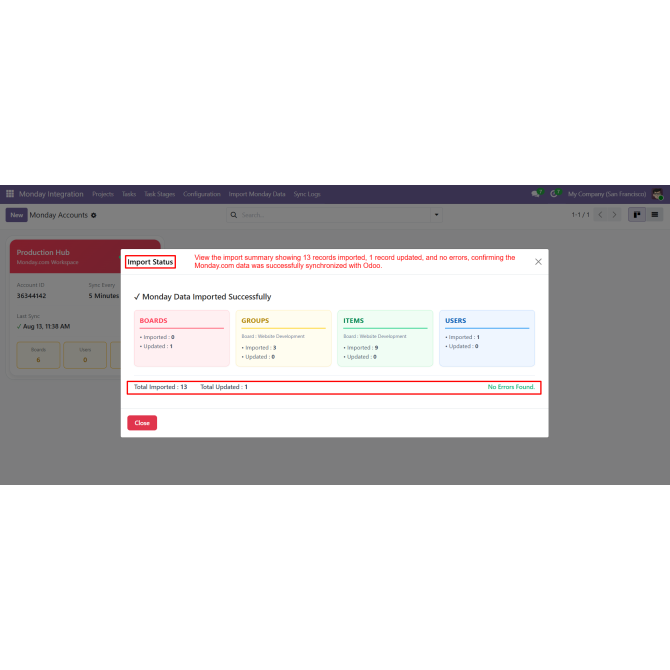This screenshot has height=670, width=670.
Task: Click the search magnifier icon
Action: click(x=234, y=215)
